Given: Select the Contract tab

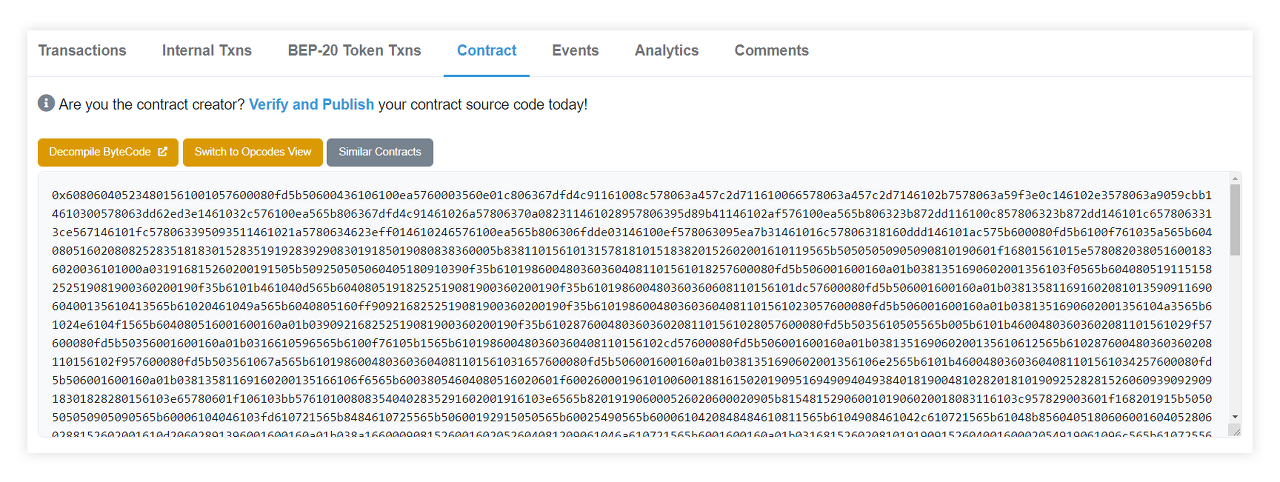Looking at the screenshot, I should [x=487, y=51].
